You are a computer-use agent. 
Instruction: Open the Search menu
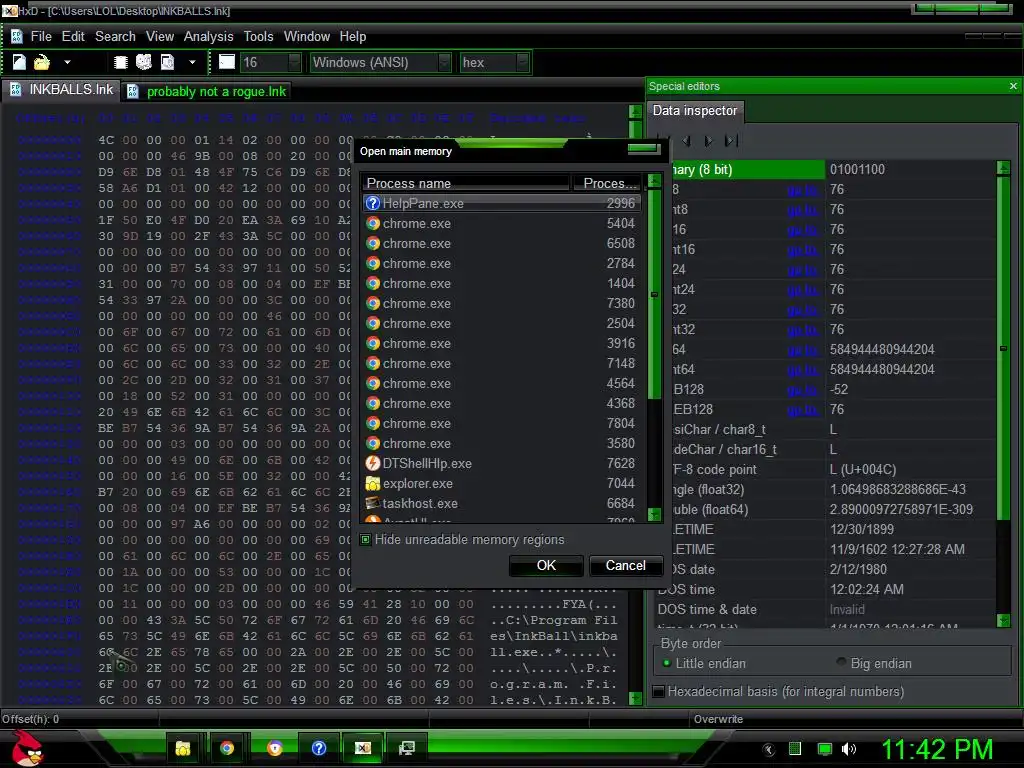pos(115,37)
